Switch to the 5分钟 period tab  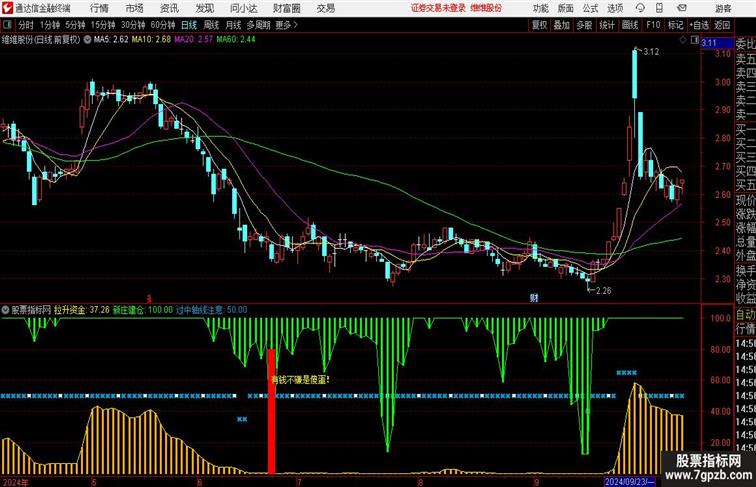pyautogui.click(x=75, y=25)
